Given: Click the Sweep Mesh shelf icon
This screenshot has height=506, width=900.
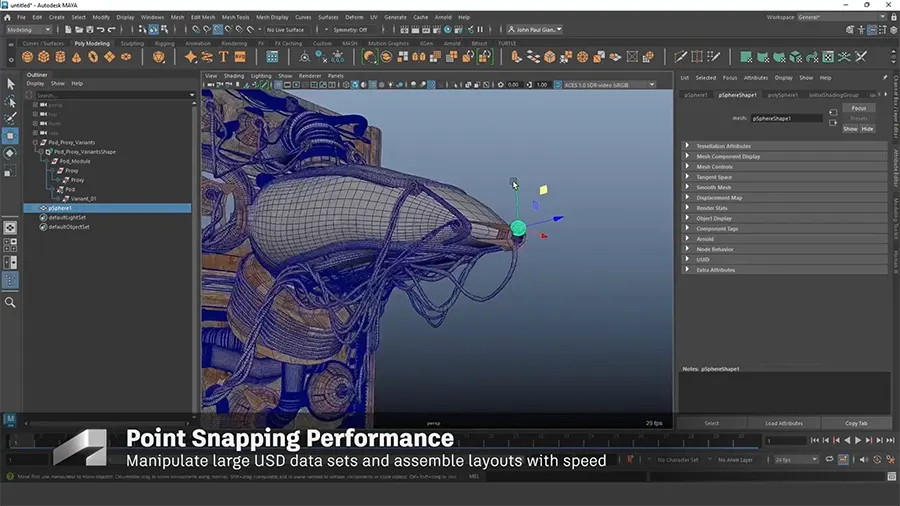Looking at the screenshot, I should click(x=207, y=57).
